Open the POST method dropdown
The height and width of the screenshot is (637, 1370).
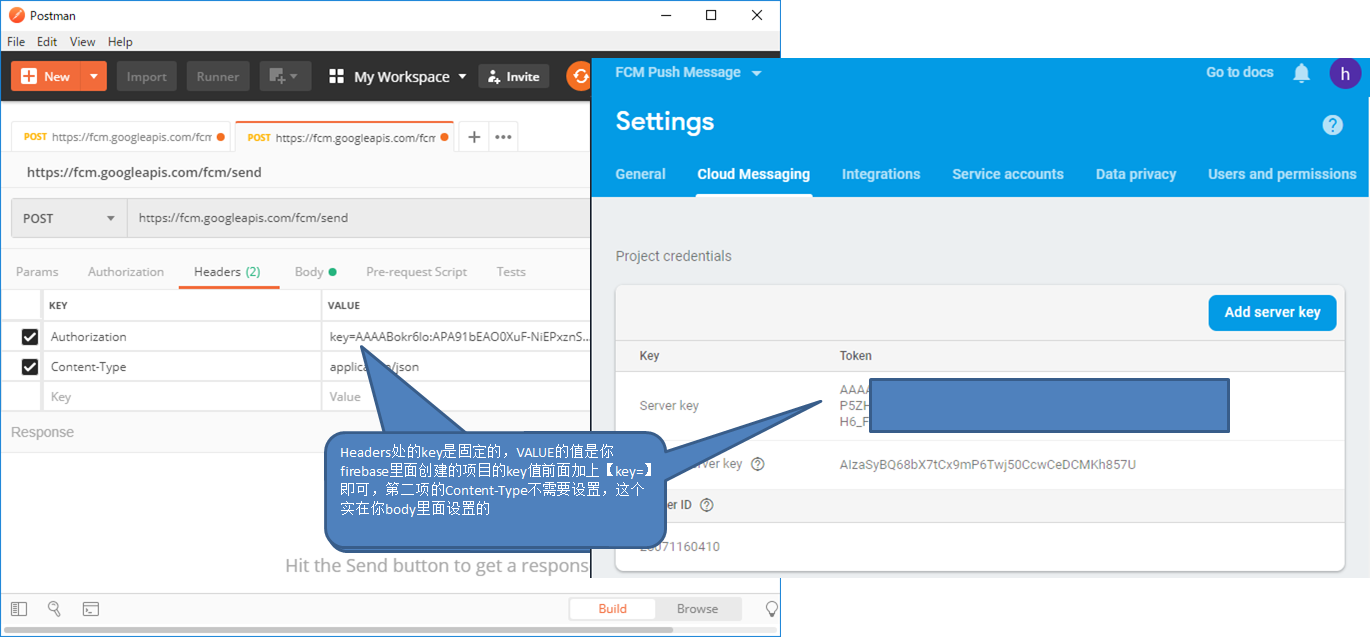[69, 218]
